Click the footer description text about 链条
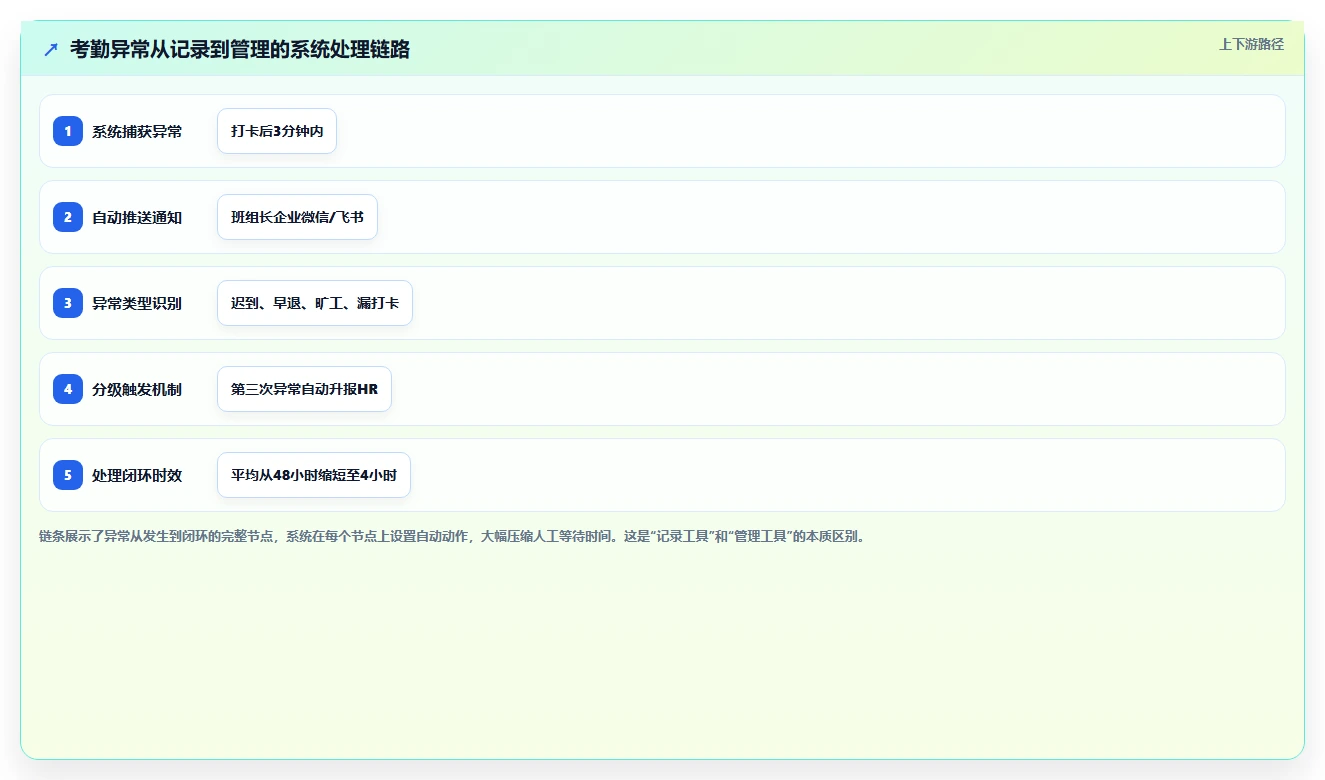 (452, 536)
